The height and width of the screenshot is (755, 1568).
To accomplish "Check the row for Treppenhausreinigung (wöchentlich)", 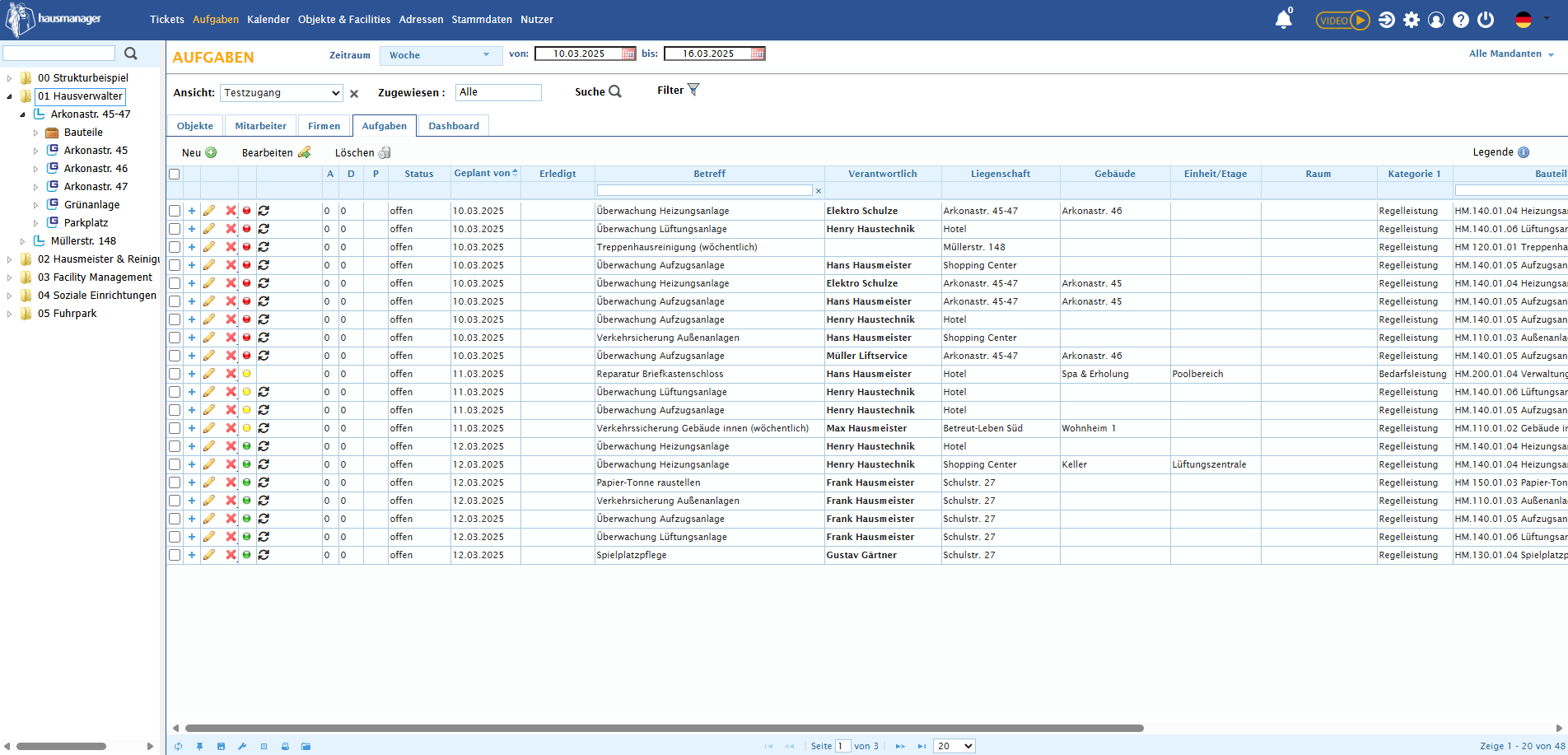I will click(x=175, y=247).
